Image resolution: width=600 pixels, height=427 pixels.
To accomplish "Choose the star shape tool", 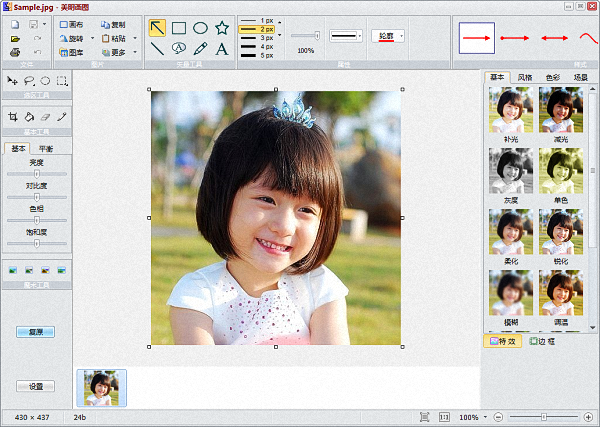I will (222, 27).
